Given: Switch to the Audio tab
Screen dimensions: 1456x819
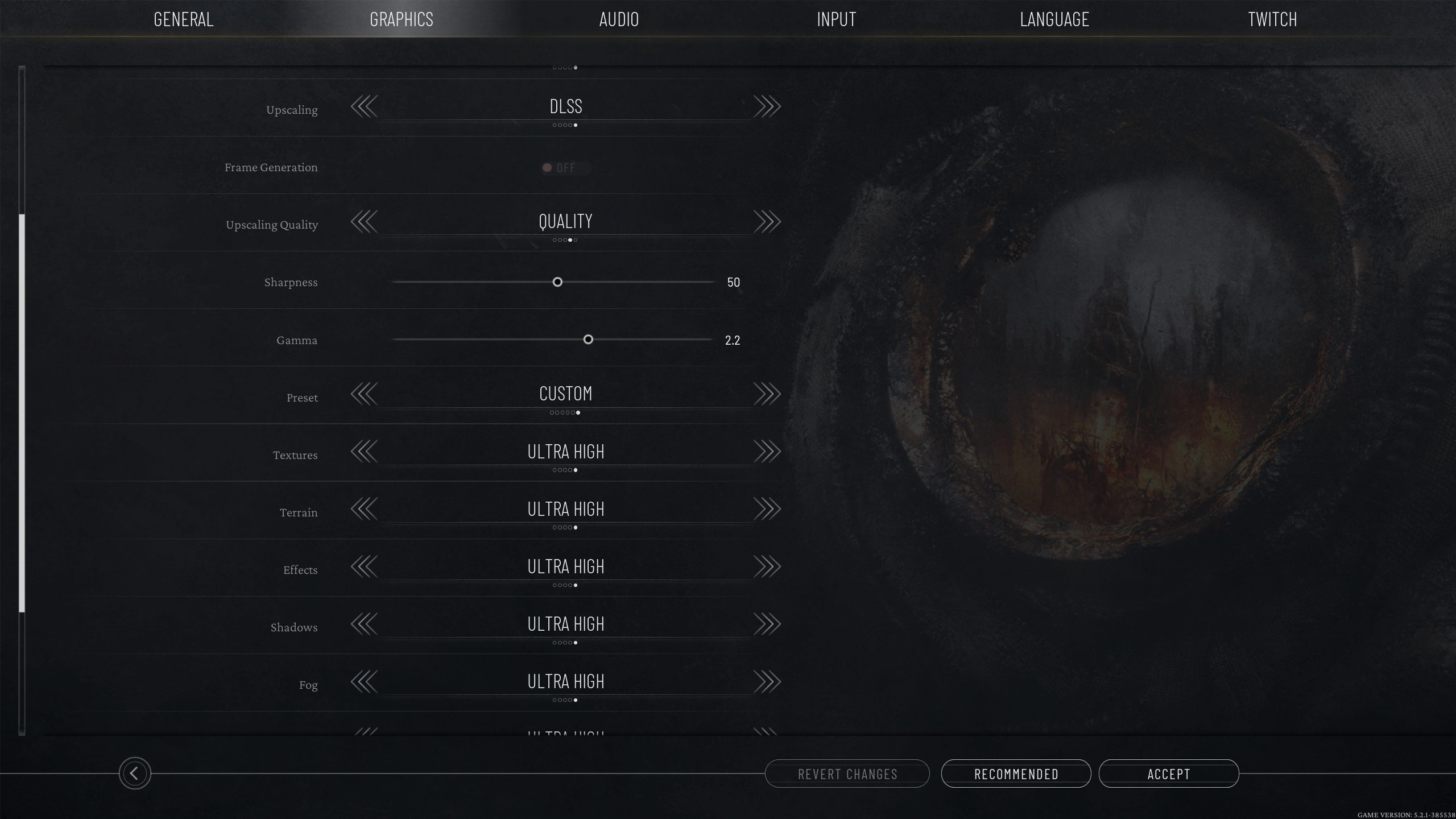Looking at the screenshot, I should click(x=619, y=19).
